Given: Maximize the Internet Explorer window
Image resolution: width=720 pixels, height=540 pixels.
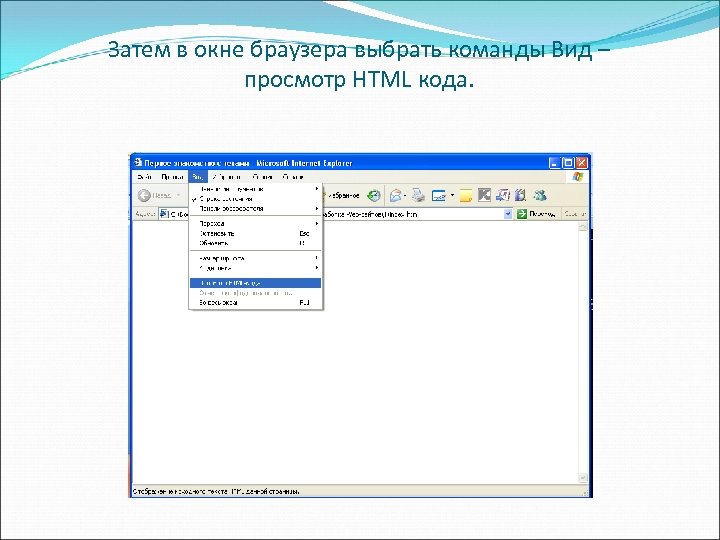Looking at the screenshot, I should (x=568, y=163).
